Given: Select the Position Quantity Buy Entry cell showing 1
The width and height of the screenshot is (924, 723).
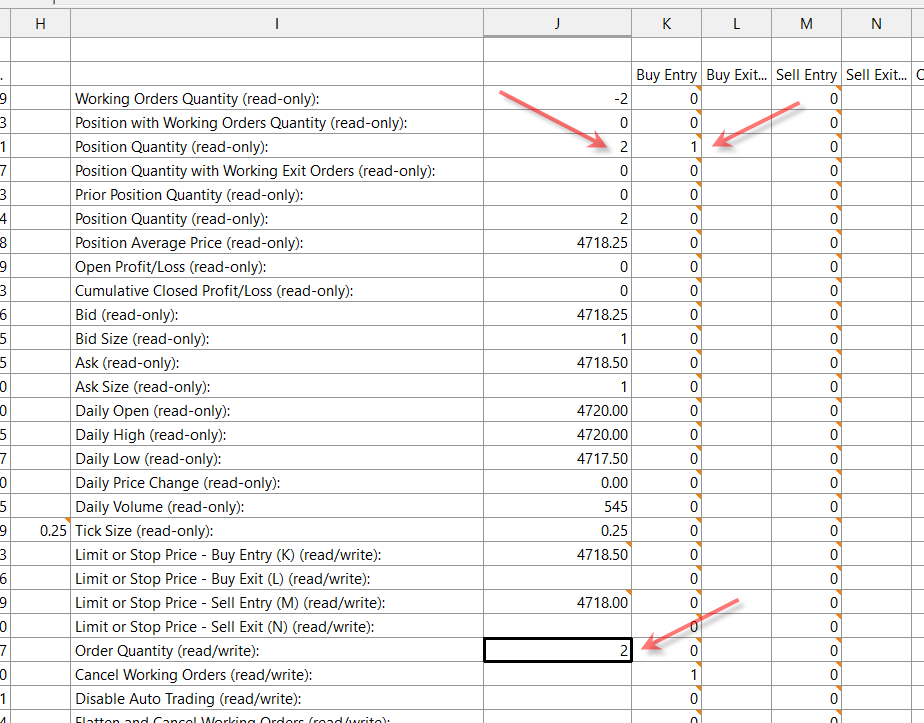Looking at the screenshot, I should 666,147.
